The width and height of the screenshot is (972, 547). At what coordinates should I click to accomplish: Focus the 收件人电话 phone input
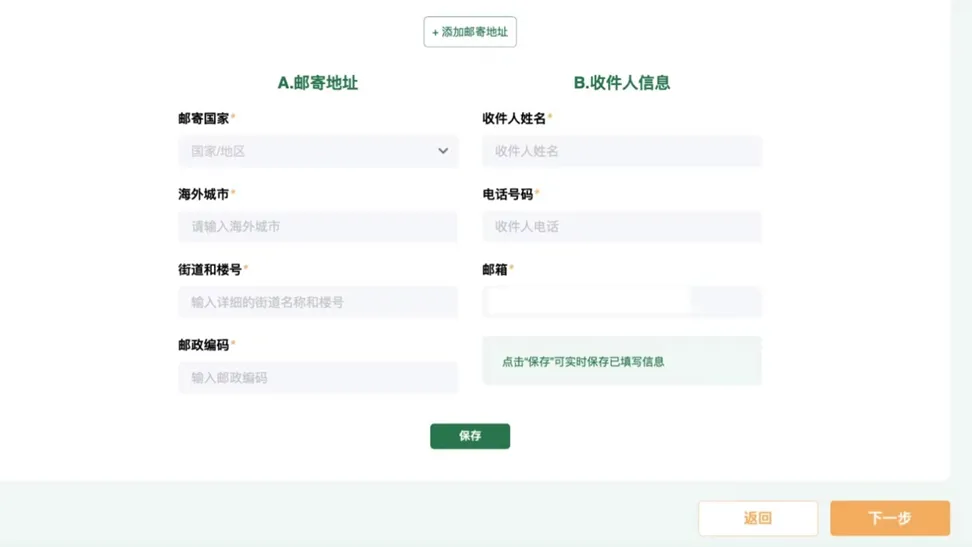point(621,227)
